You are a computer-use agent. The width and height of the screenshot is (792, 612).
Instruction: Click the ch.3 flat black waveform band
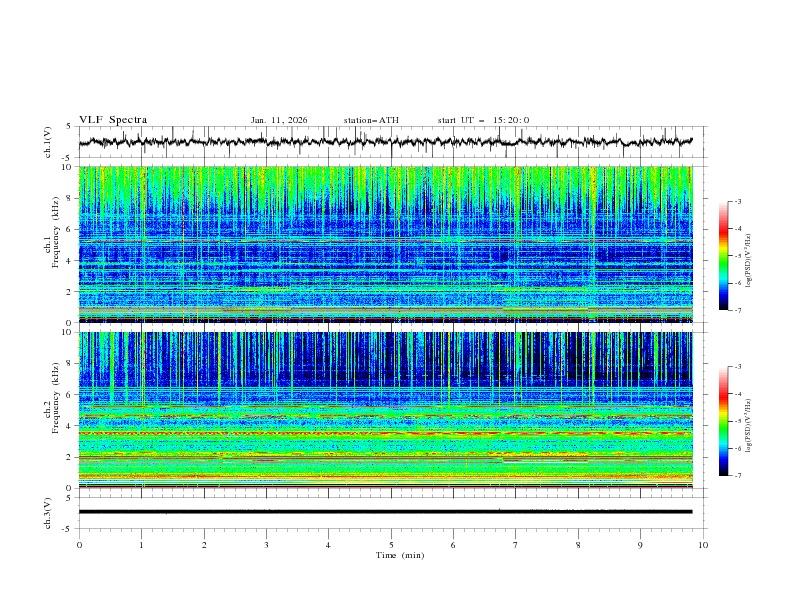click(385, 512)
